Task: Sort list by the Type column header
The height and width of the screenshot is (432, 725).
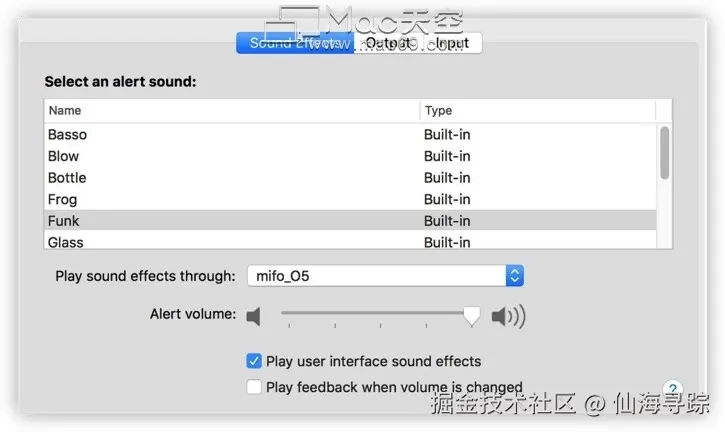Action: [x=538, y=111]
